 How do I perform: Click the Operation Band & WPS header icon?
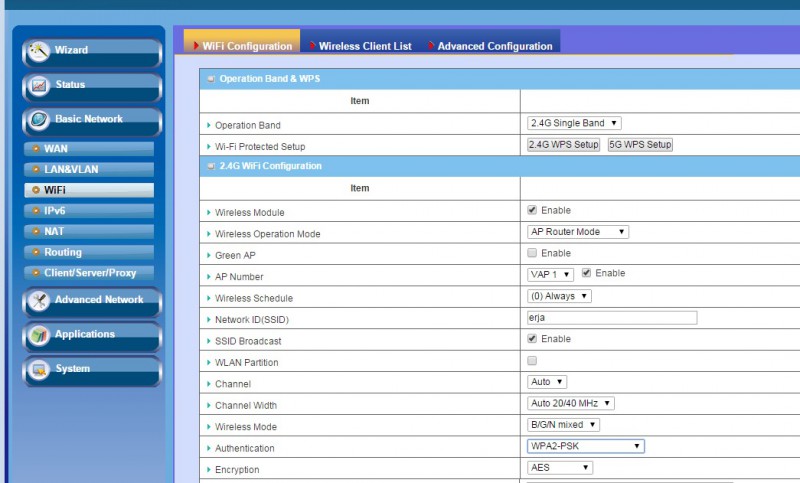[x=210, y=79]
